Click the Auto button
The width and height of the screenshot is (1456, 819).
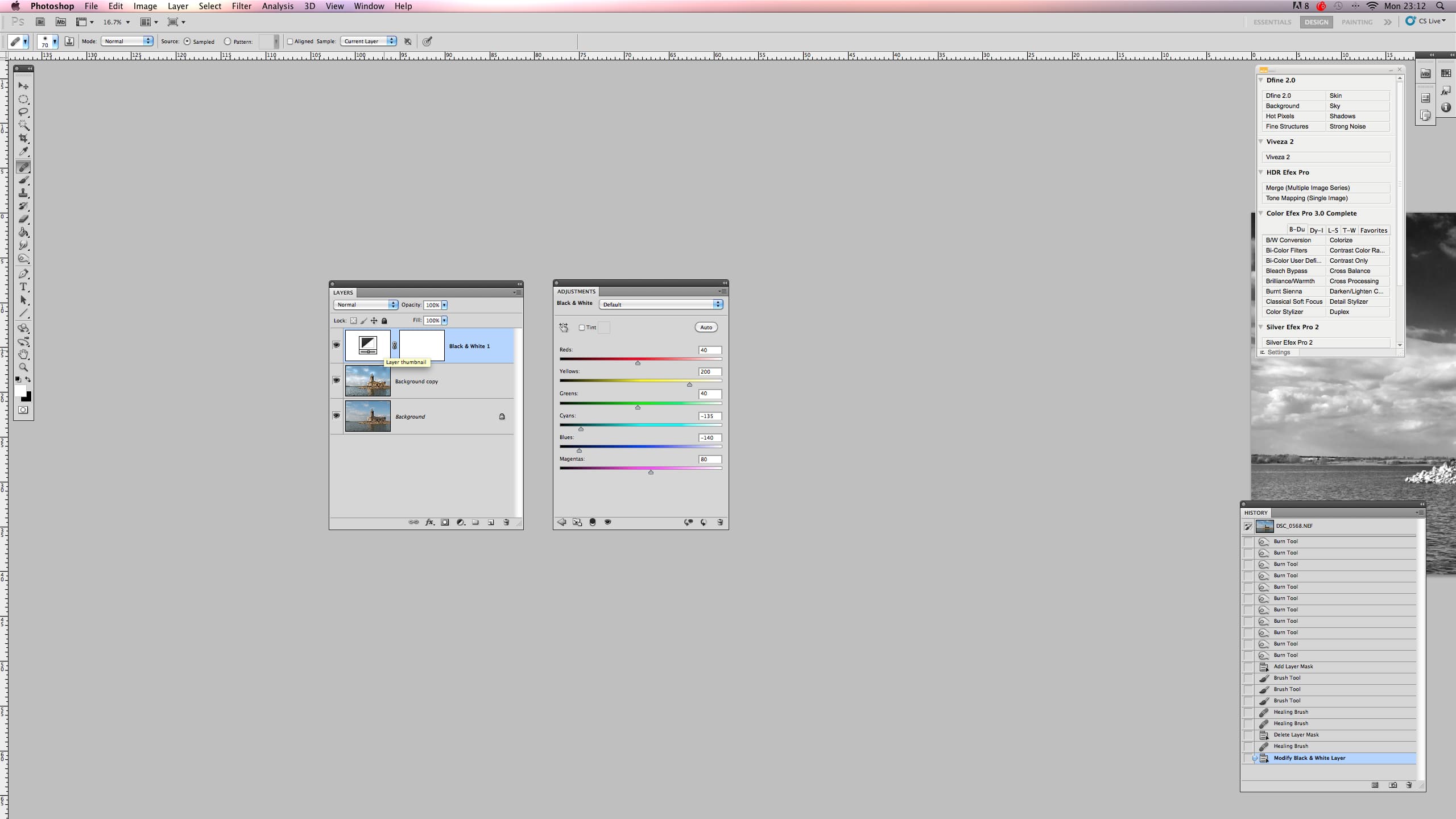tap(706, 328)
